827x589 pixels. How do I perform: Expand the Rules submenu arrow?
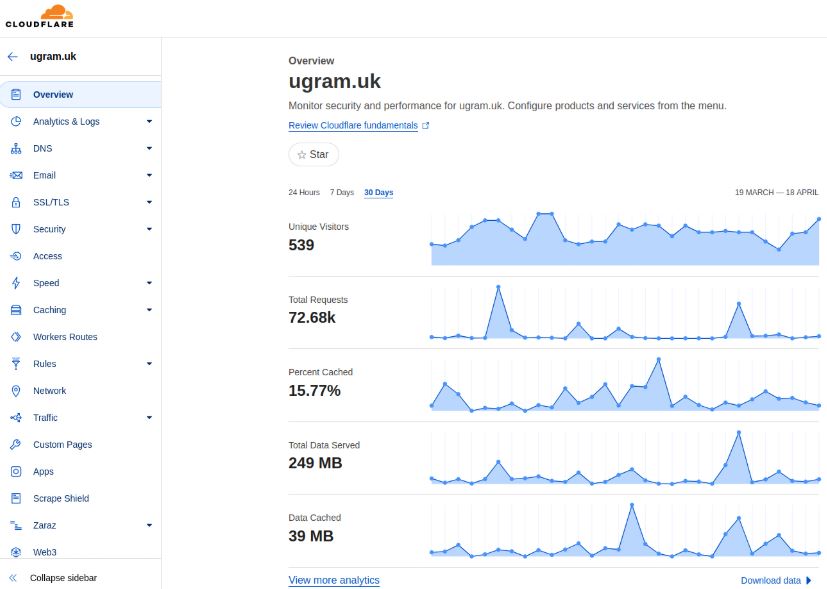(x=149, y=363)
